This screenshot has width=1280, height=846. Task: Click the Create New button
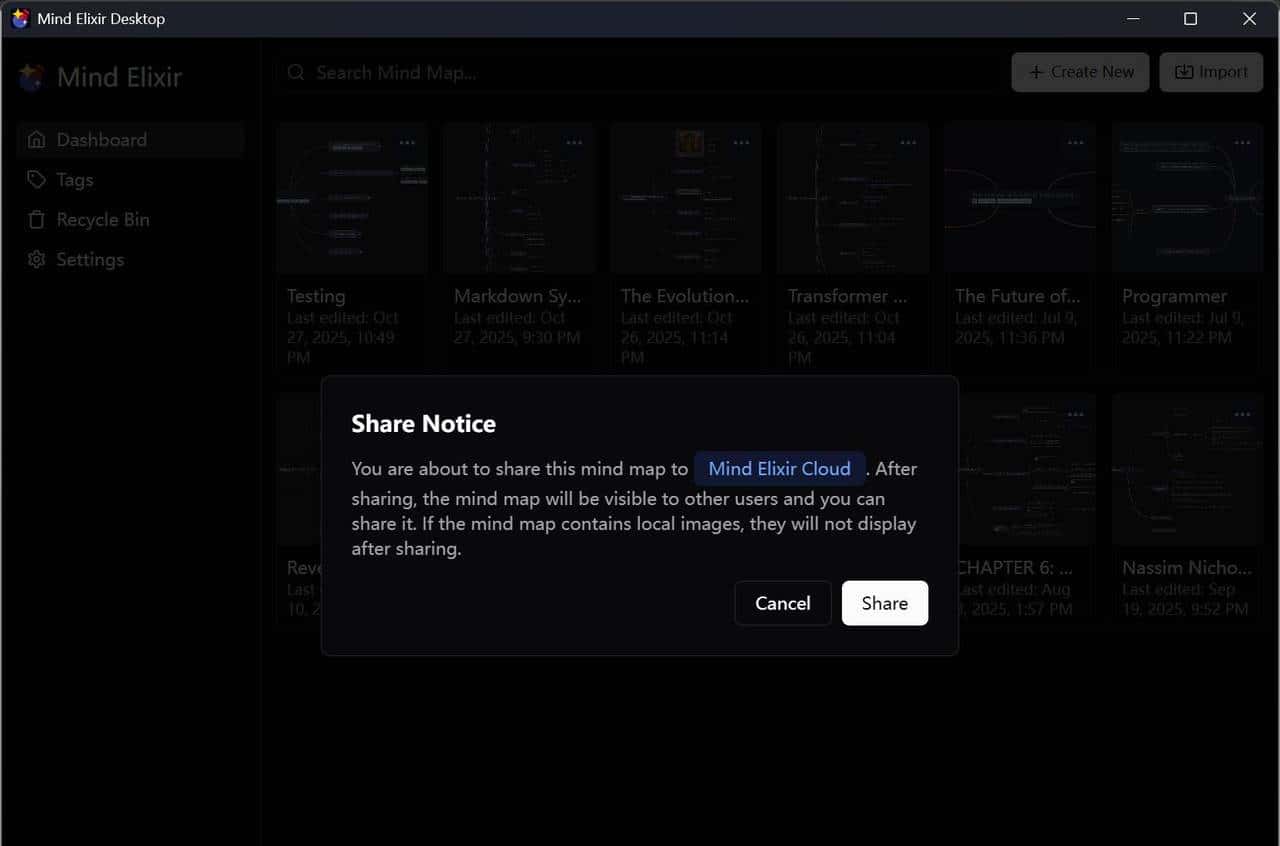click(x=1080, y=72)
